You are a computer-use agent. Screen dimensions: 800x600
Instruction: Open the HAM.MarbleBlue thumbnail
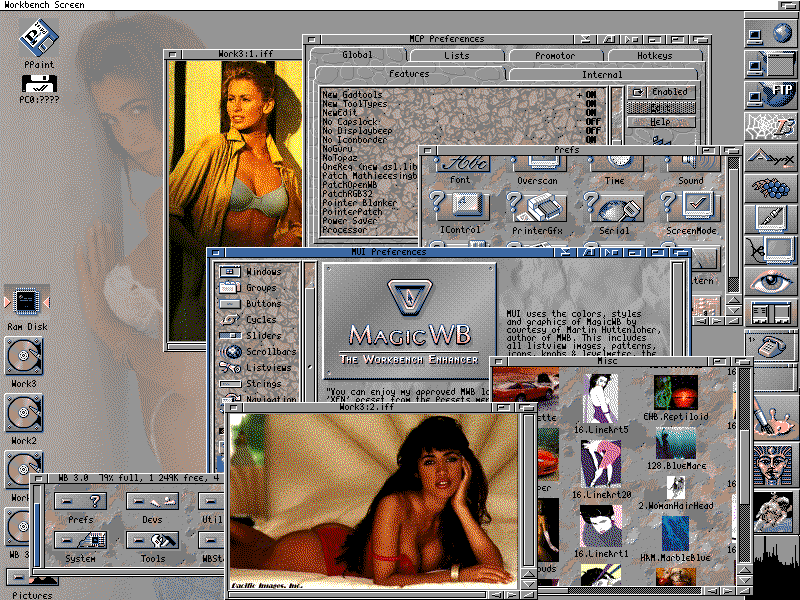675,534
